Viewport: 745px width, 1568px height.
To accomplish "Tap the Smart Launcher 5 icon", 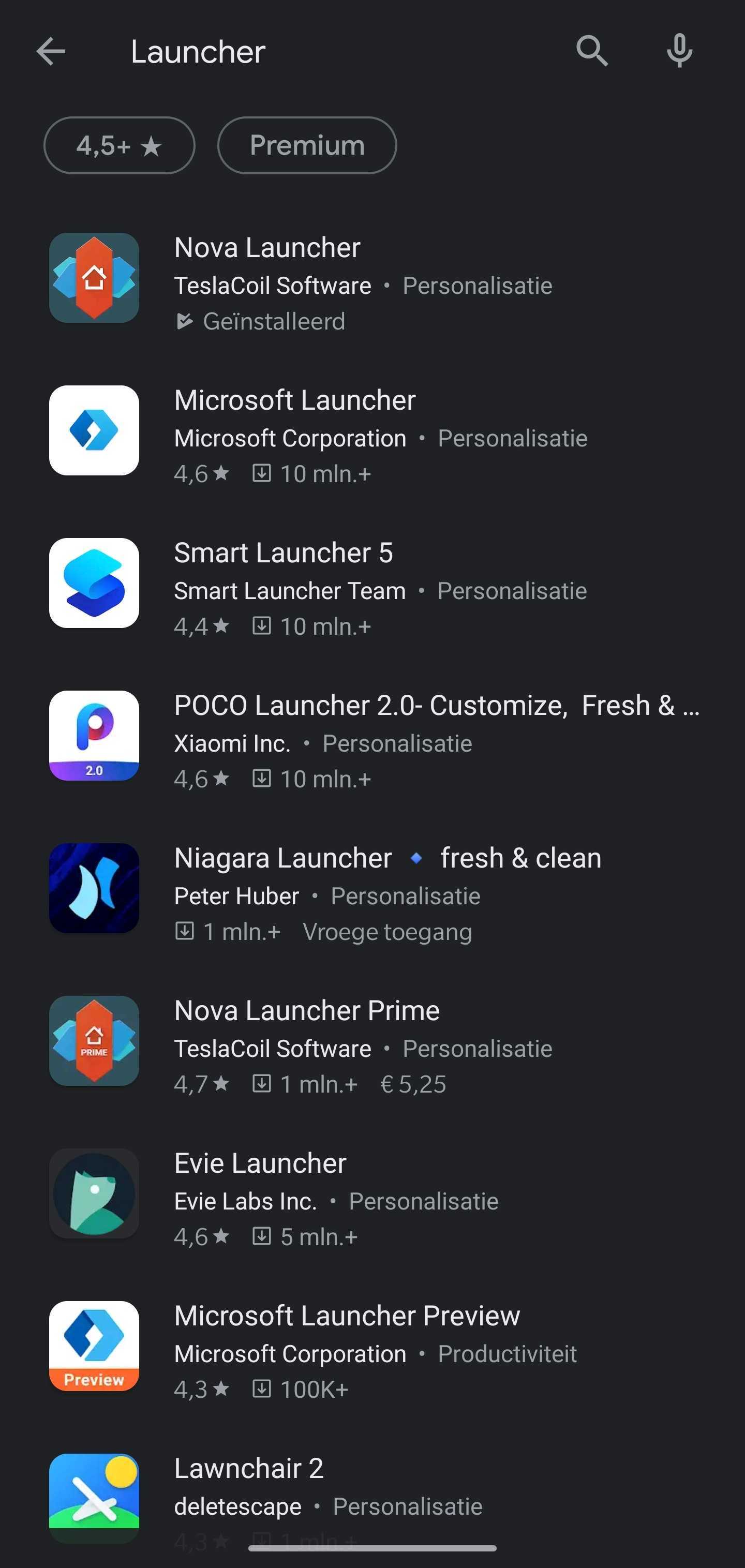I will point(94,583).
